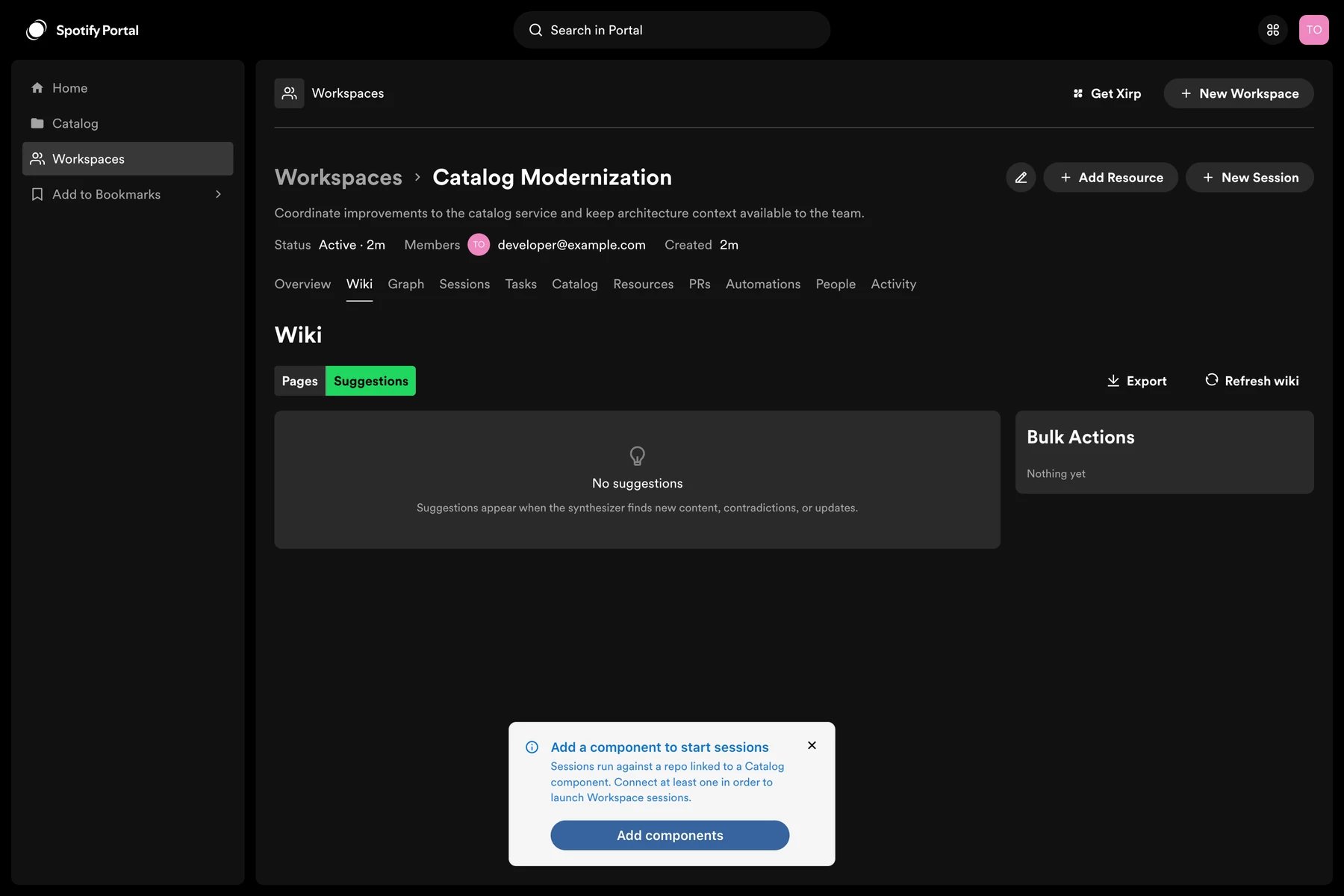Screen dimensions: 1344x896
Task: Select the Wiki tab
Action: pos(359,284)
